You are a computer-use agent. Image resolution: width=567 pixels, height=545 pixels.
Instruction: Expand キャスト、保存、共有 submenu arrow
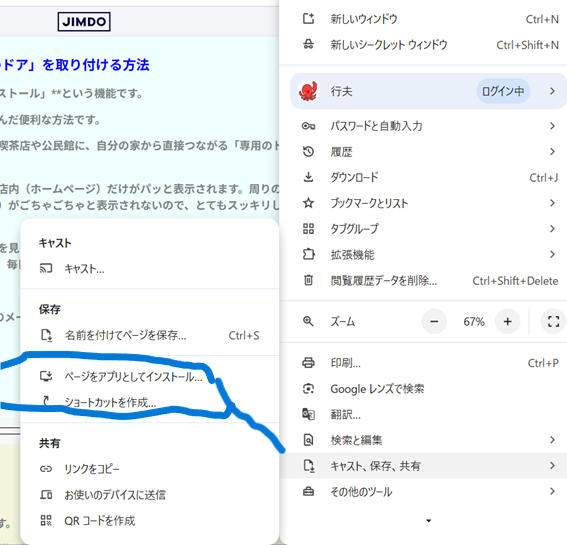552,465
